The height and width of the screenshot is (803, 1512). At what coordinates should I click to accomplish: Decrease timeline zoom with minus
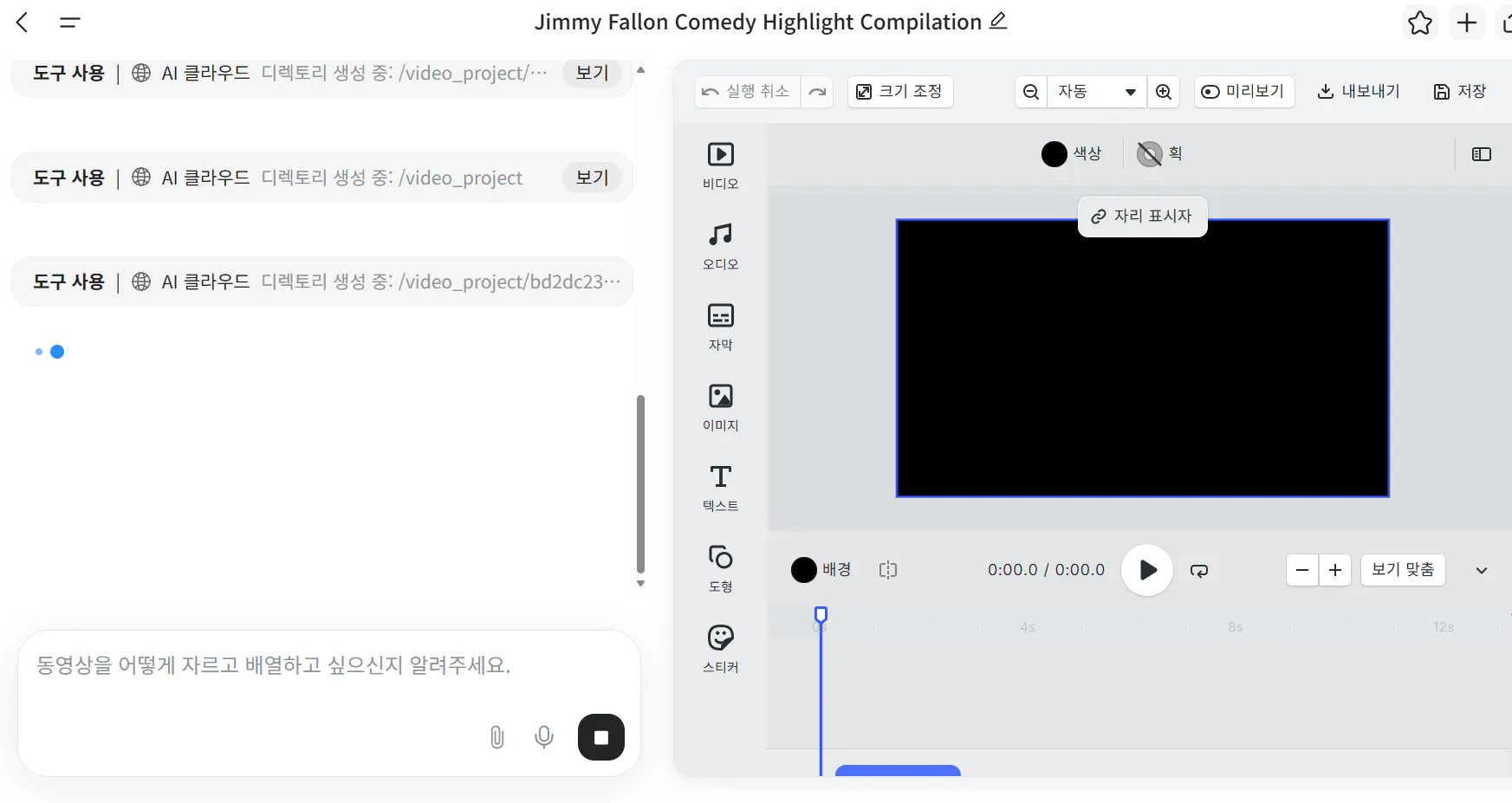(x=1302, y=570)
